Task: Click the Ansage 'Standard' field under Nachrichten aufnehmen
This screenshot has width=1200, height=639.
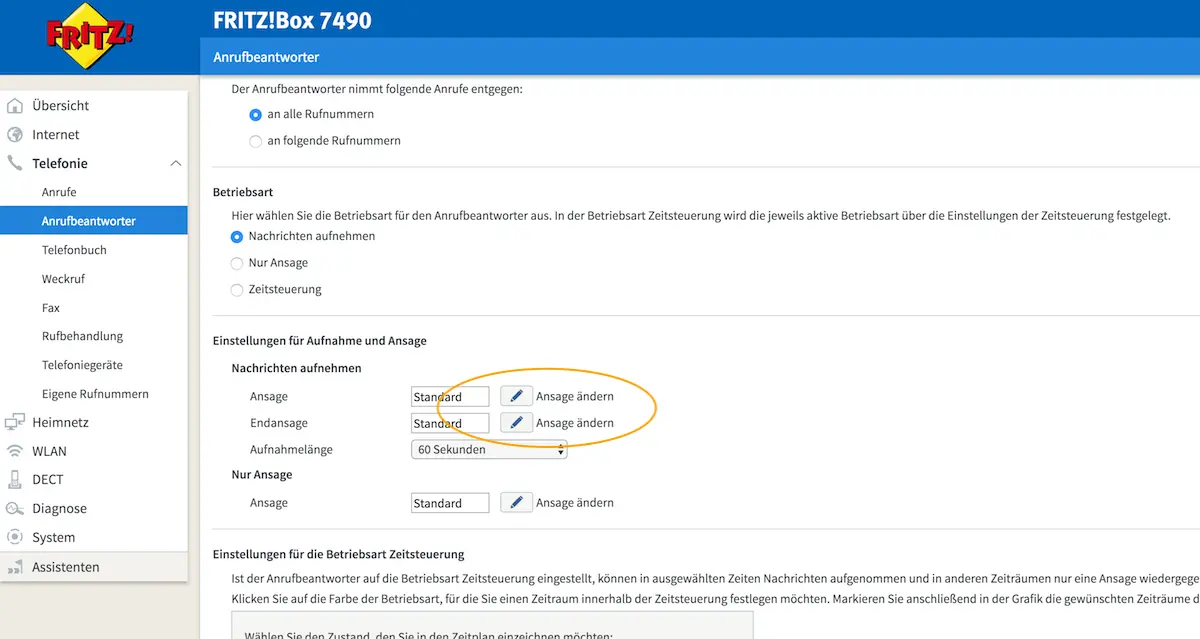Action: (x=450, y=397)
